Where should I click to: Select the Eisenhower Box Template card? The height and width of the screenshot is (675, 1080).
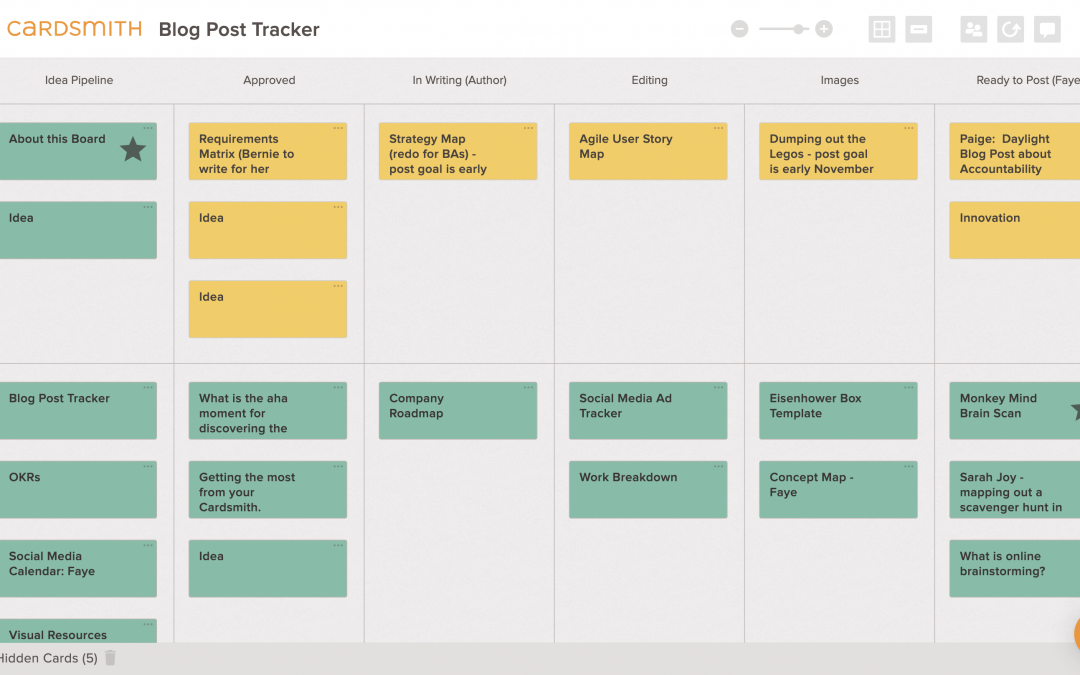pos(838,411)
